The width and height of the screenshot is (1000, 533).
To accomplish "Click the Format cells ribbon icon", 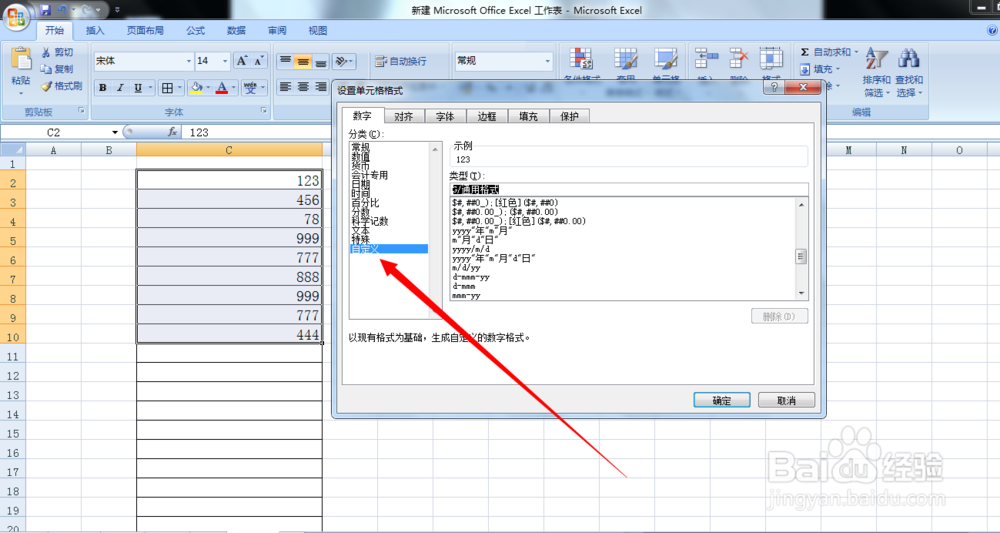I will click(771, 59).
